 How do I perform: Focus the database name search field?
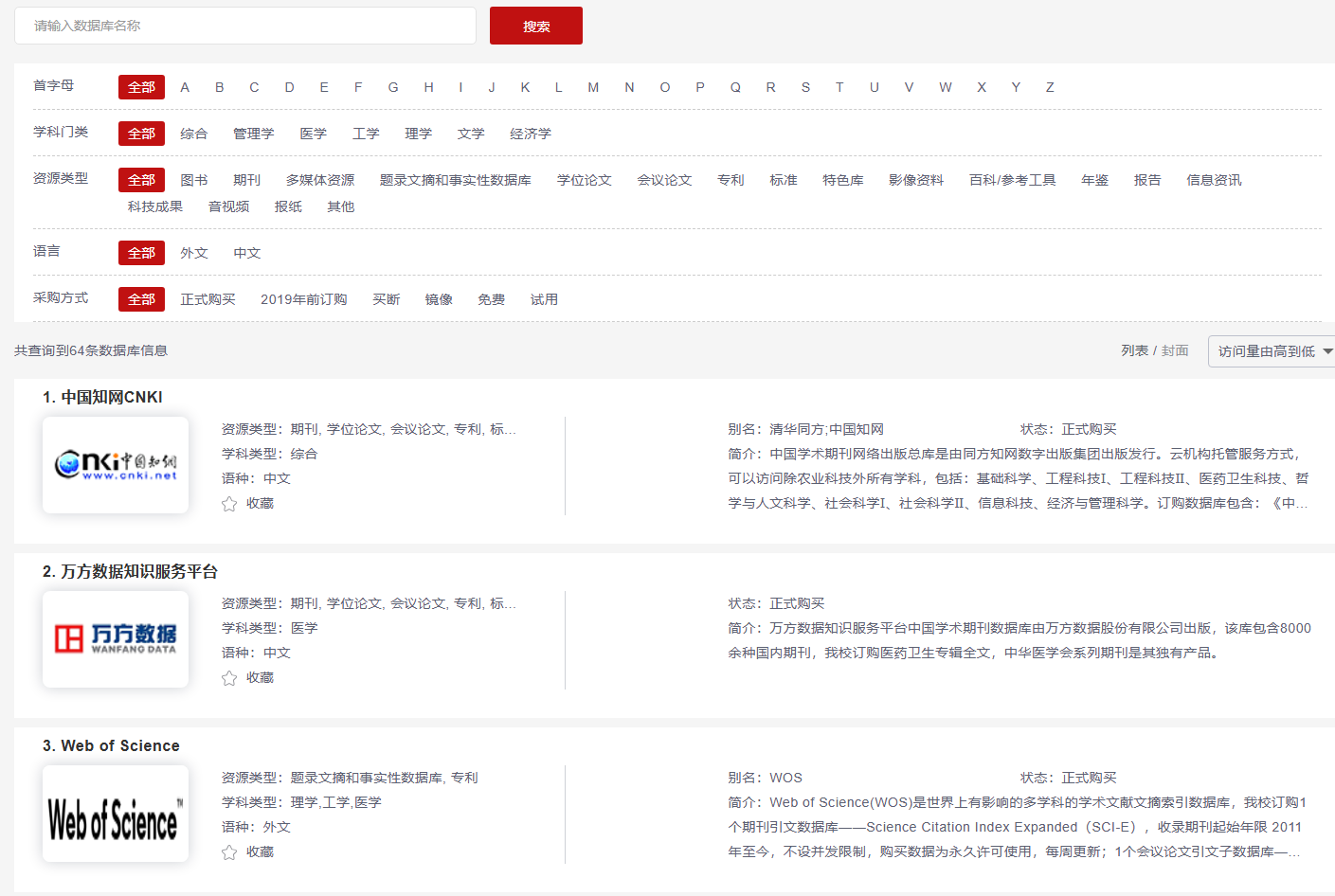[245, 26]
